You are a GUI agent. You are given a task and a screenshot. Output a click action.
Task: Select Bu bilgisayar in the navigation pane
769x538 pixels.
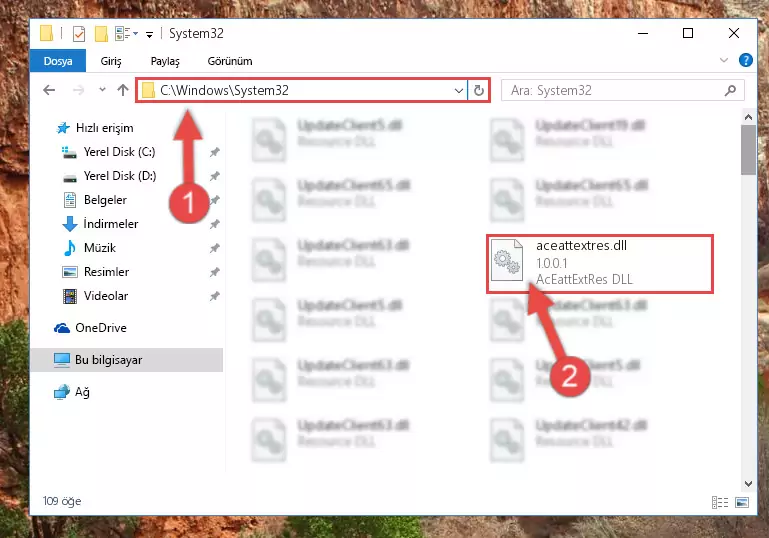click(x=127, y=360)
